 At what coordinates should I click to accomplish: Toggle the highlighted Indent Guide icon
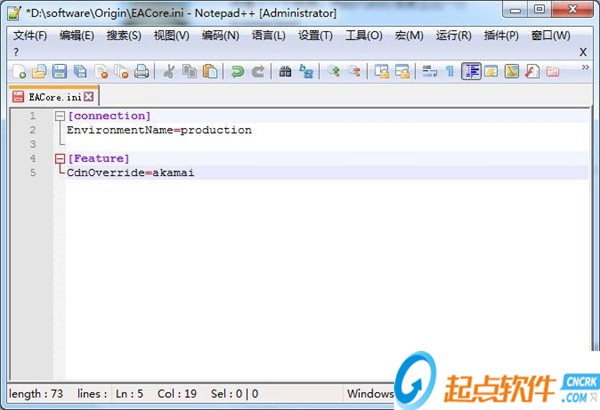[x=471, y=71]
